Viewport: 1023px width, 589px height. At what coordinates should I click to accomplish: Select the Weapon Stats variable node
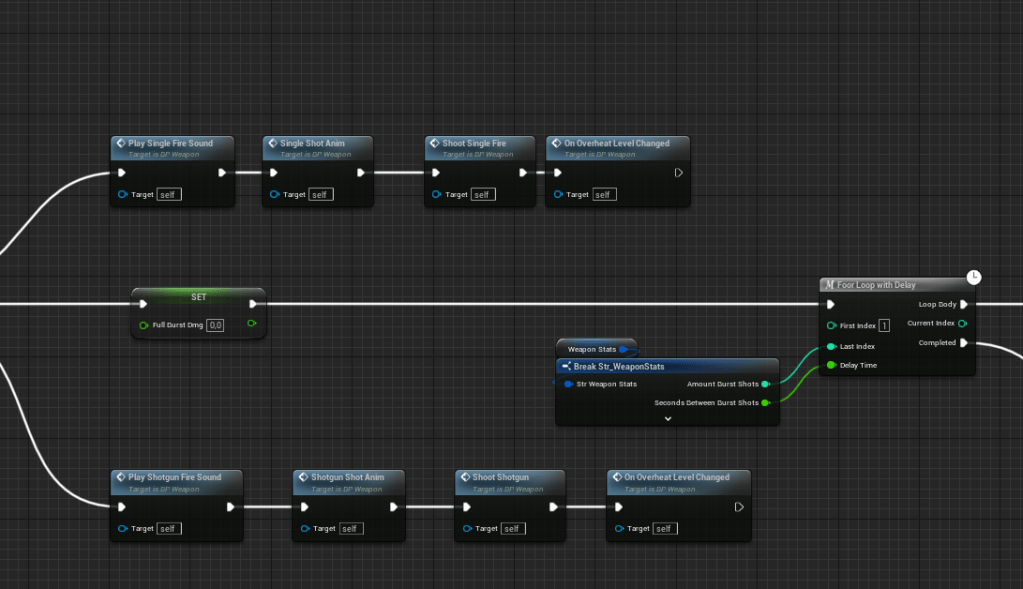593,349
